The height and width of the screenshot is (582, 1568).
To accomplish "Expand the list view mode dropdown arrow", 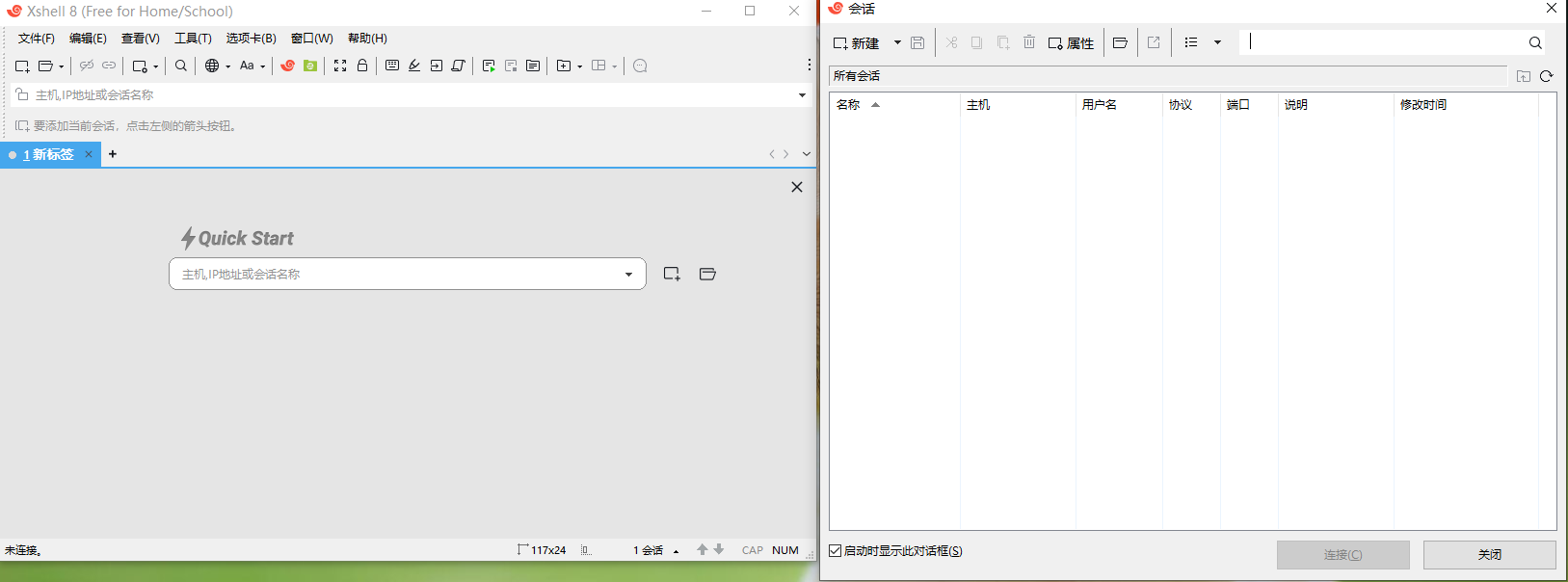I will 1217,42.
